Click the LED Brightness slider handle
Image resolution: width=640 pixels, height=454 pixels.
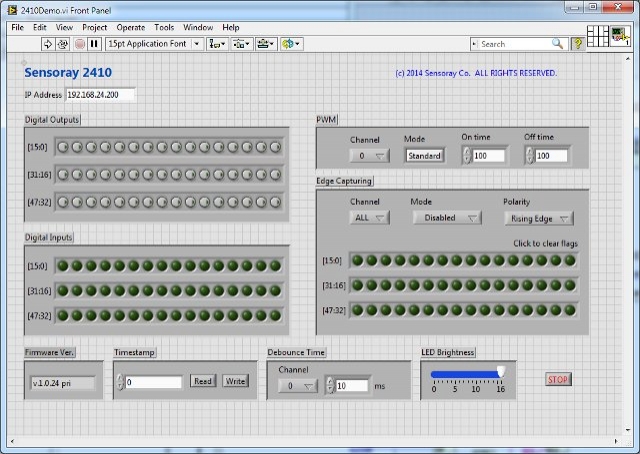pyautogui.click(x=501, y=372)
